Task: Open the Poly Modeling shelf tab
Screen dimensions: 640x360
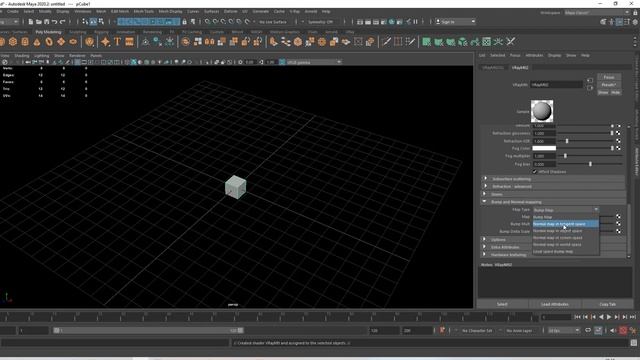Action: (48, 32)
